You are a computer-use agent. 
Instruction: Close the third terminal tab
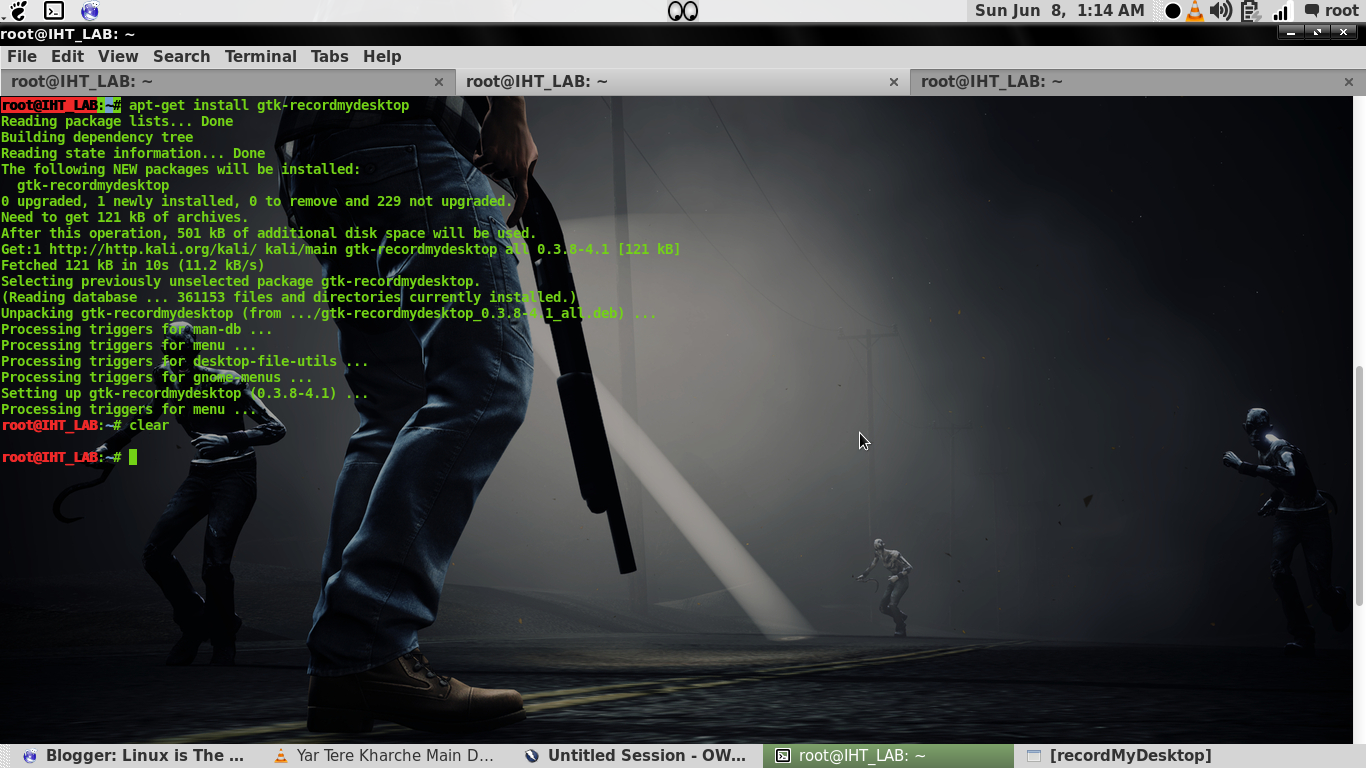pyautogui.click(x=1348, y=82)
